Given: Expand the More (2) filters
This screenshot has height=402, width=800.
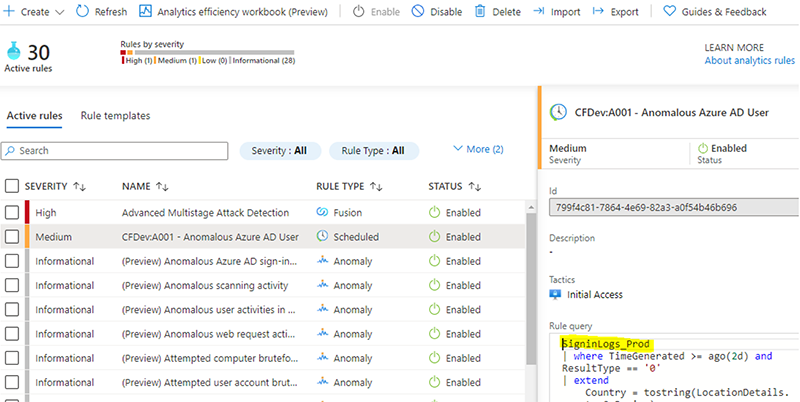Looking at the screenshot, I should pos(478,149).
